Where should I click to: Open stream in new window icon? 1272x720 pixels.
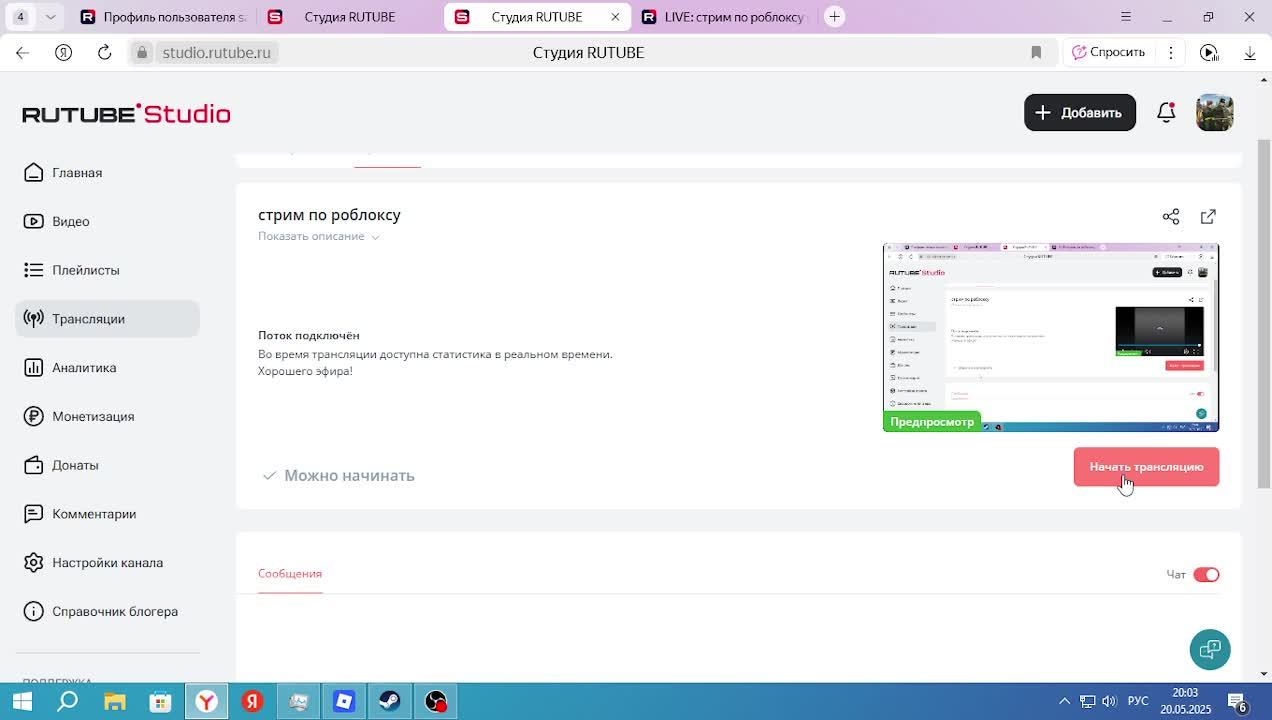(x=1208, y=217)
